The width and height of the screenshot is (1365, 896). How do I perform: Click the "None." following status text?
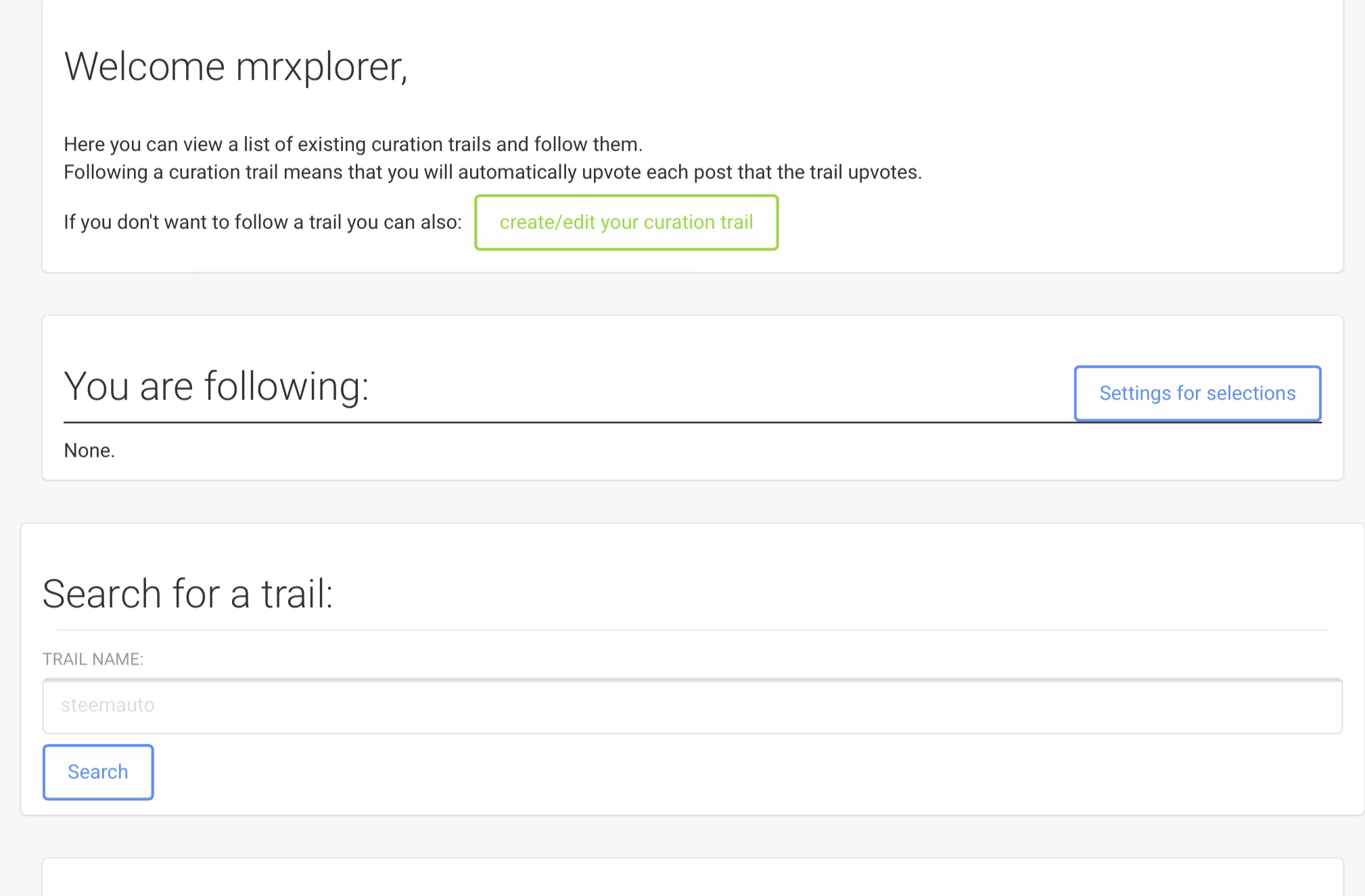click(x=89, y=450)
